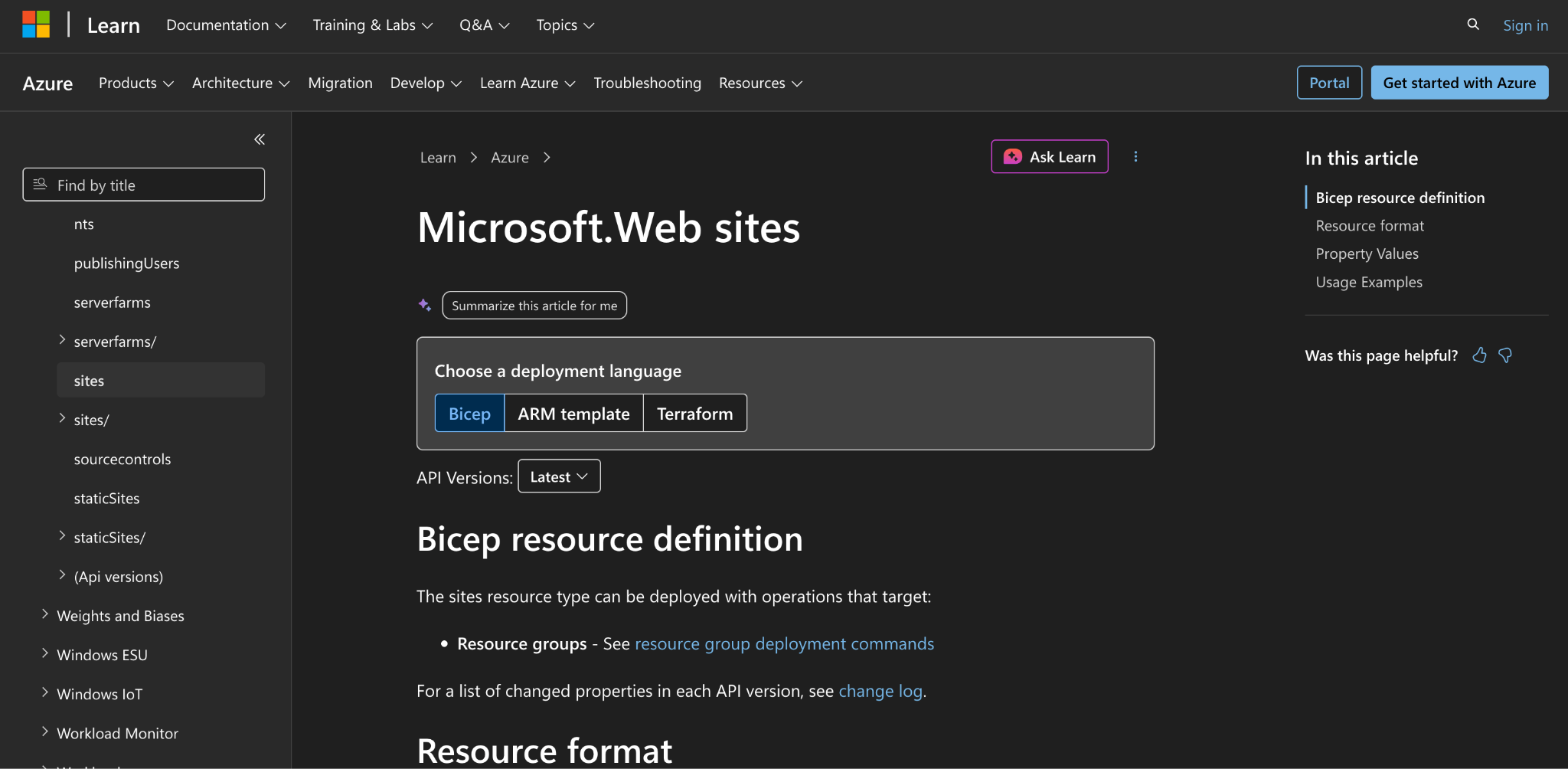Click Sign in
The image size is (1568, 769).
point(1525,25)
